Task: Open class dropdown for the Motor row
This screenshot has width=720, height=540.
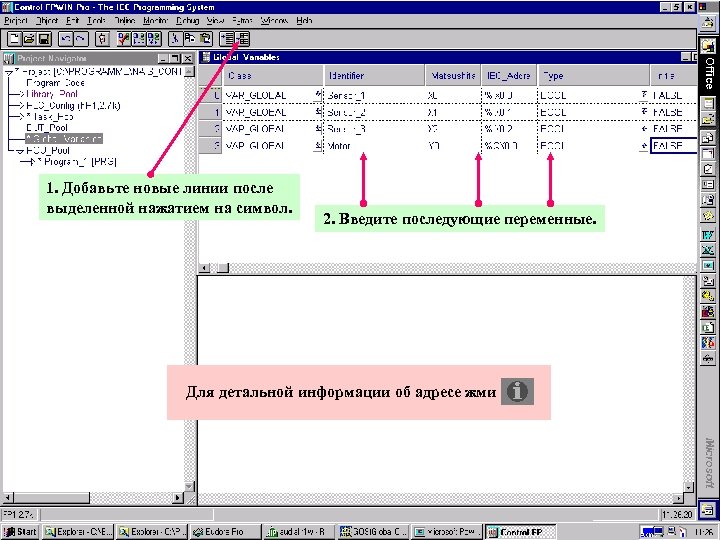Action: pyautogui.click(x=318, y=146)
